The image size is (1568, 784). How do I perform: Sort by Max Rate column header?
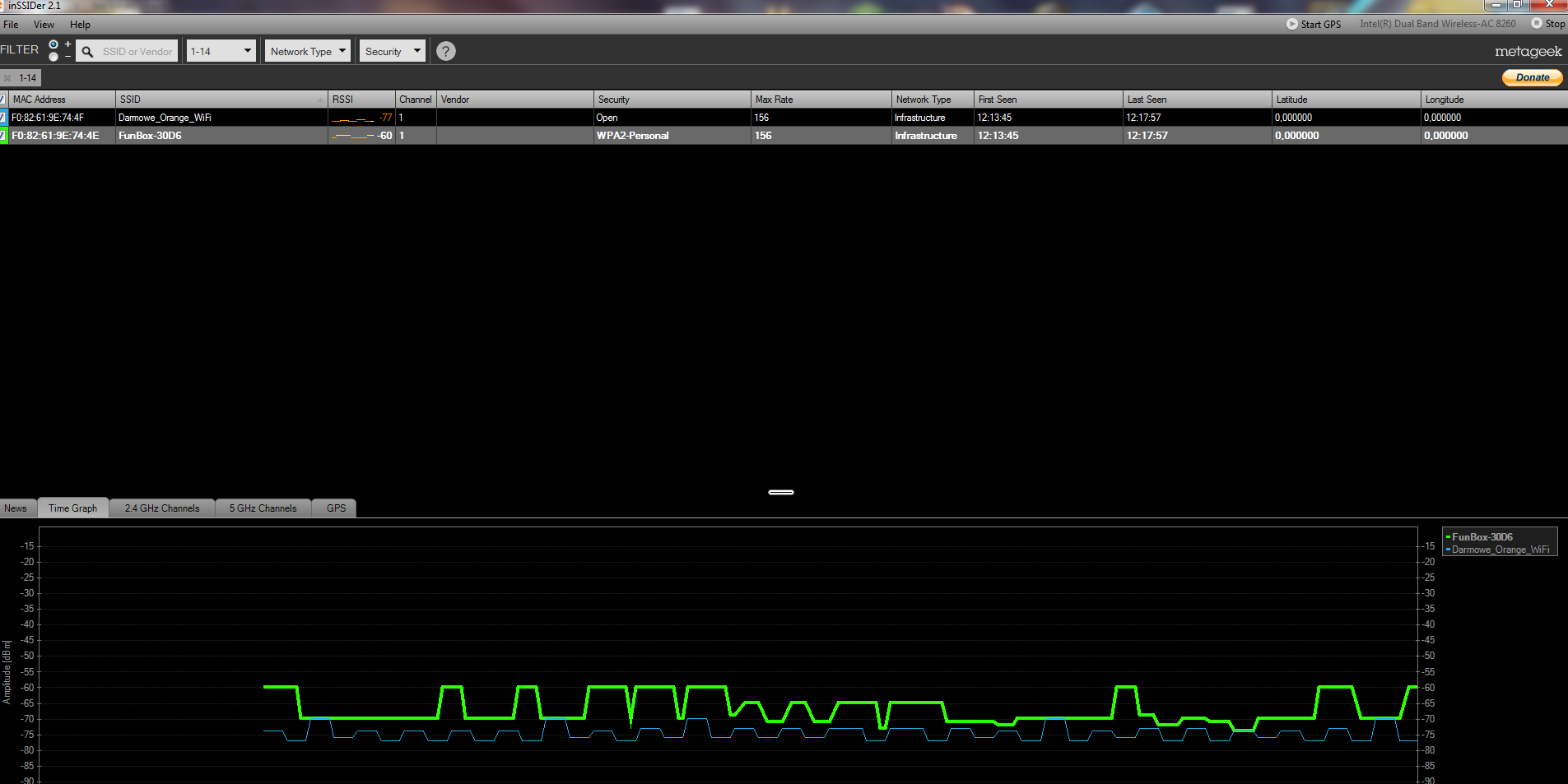click(821, 99)
